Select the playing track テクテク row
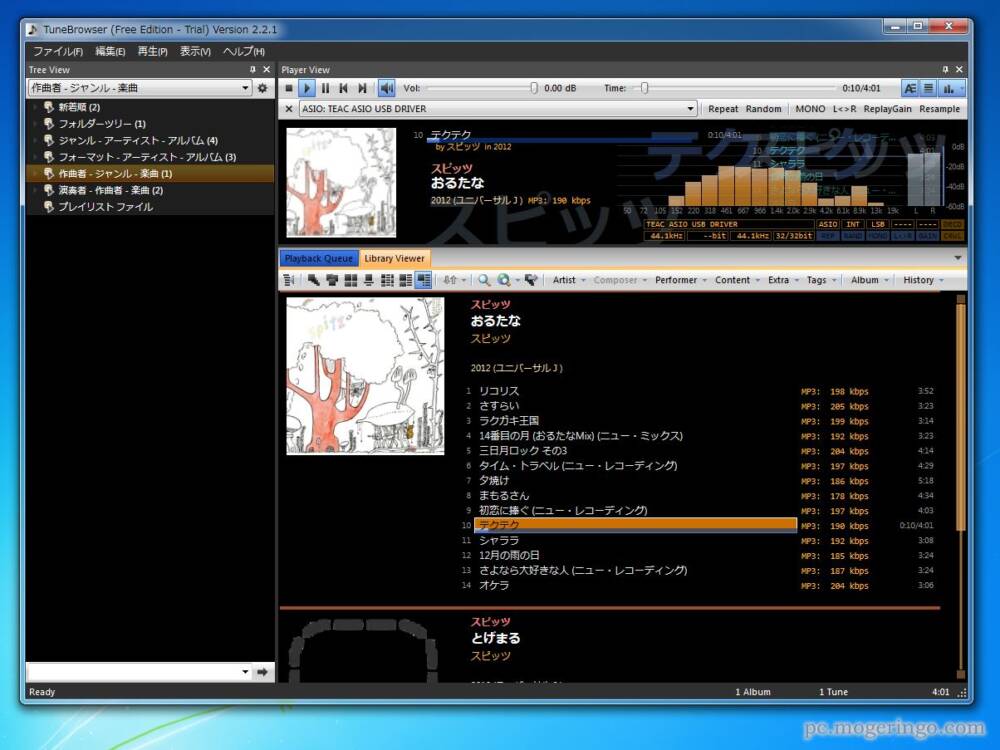1000x750 pixels. click(636, 525)
